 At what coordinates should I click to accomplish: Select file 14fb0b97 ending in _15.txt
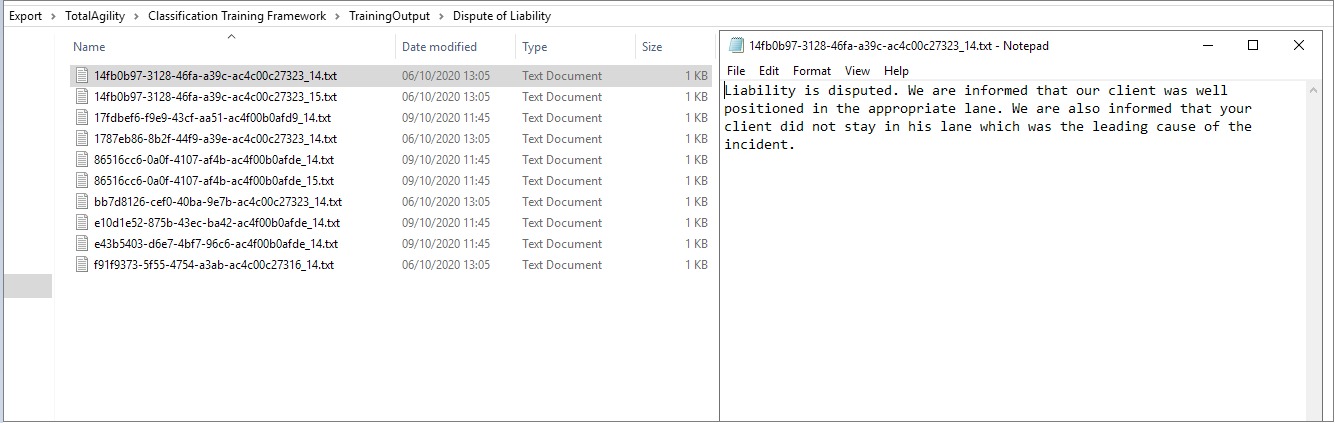pos(215,97)
